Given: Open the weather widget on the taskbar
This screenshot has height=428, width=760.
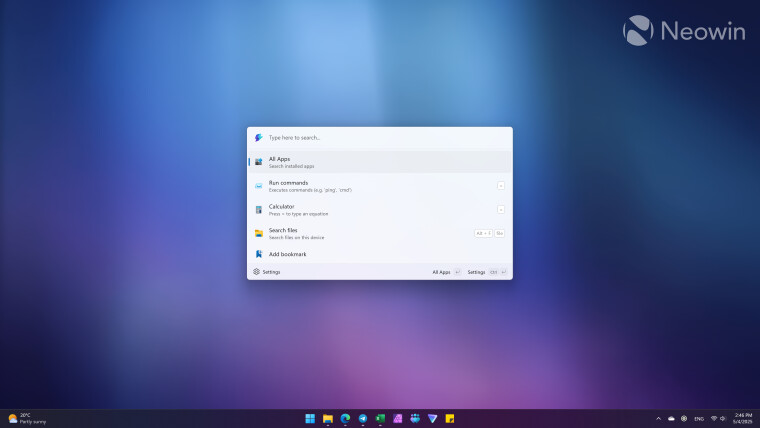Looking at the screenshot, I should point(27,418).
